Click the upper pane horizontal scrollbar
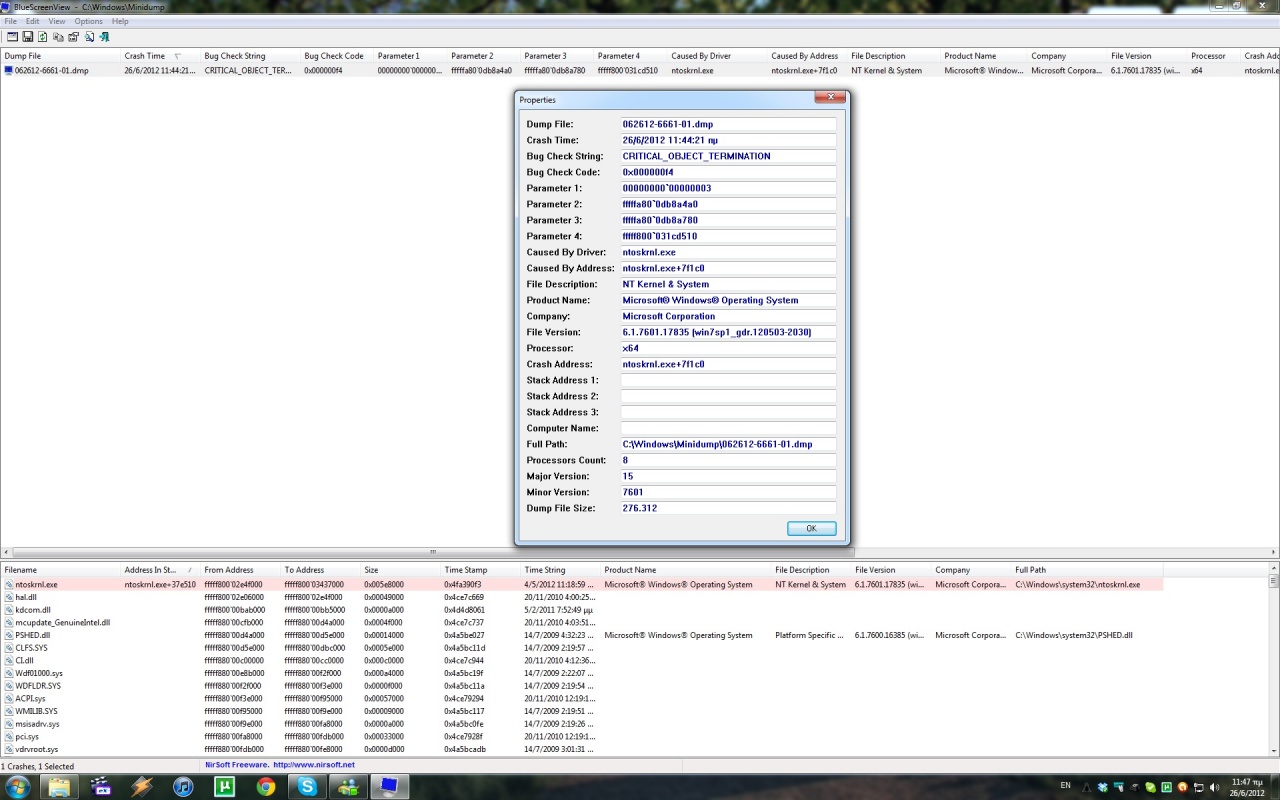Image resolution: width=1280 pixels, height=800 pixels. 640,551
